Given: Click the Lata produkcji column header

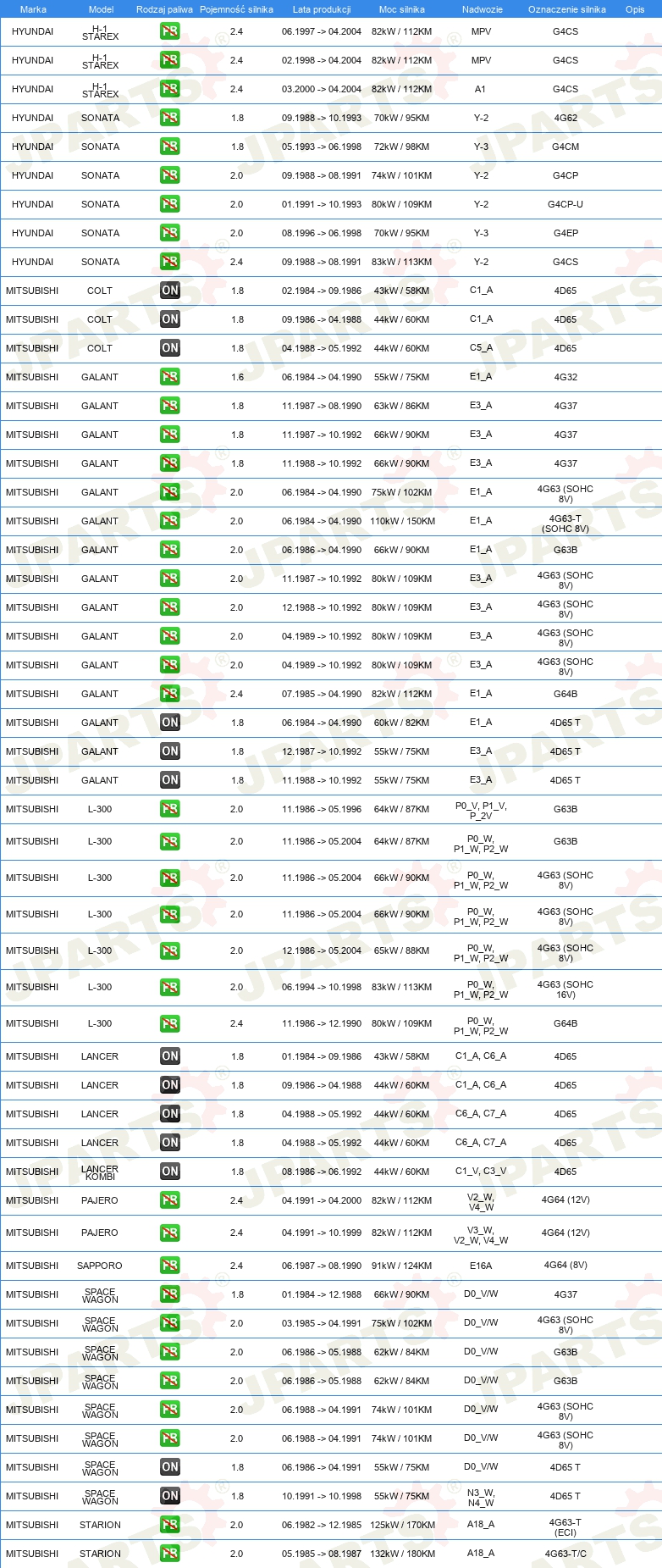Looking at the screenshot, I should point(322,9).
